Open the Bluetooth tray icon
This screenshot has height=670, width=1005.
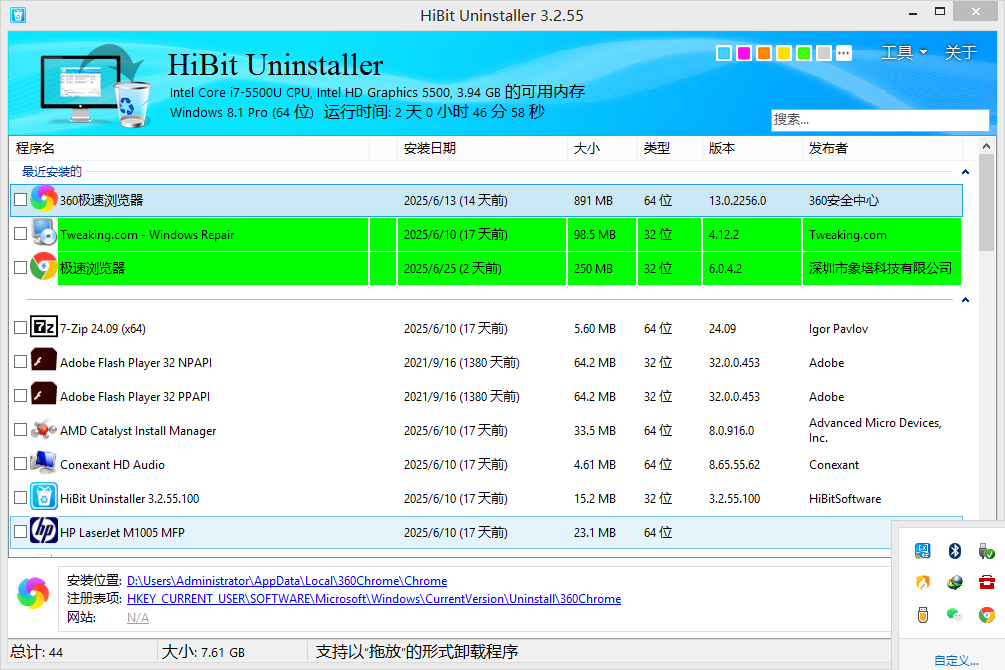tap(954, 551)
